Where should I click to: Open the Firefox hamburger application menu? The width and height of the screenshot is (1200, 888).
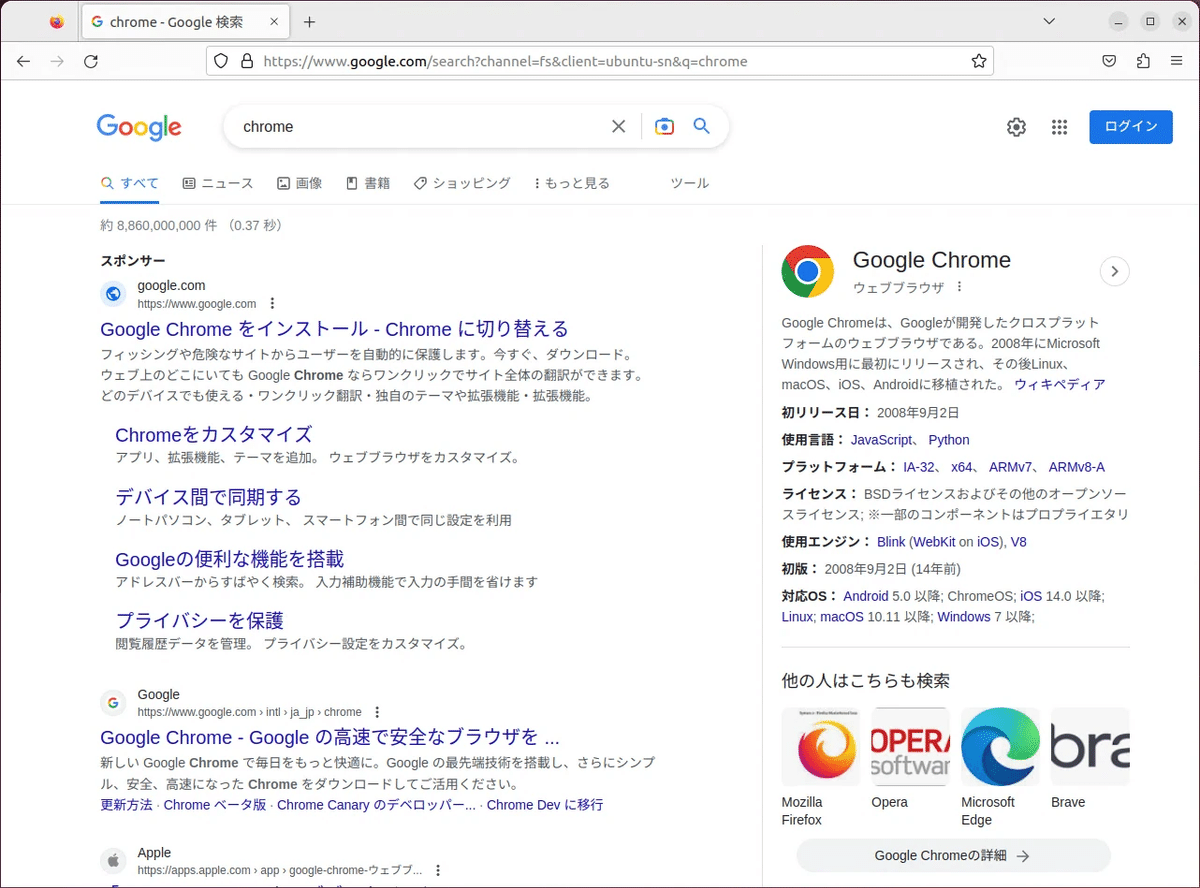tap(1177, 61)
